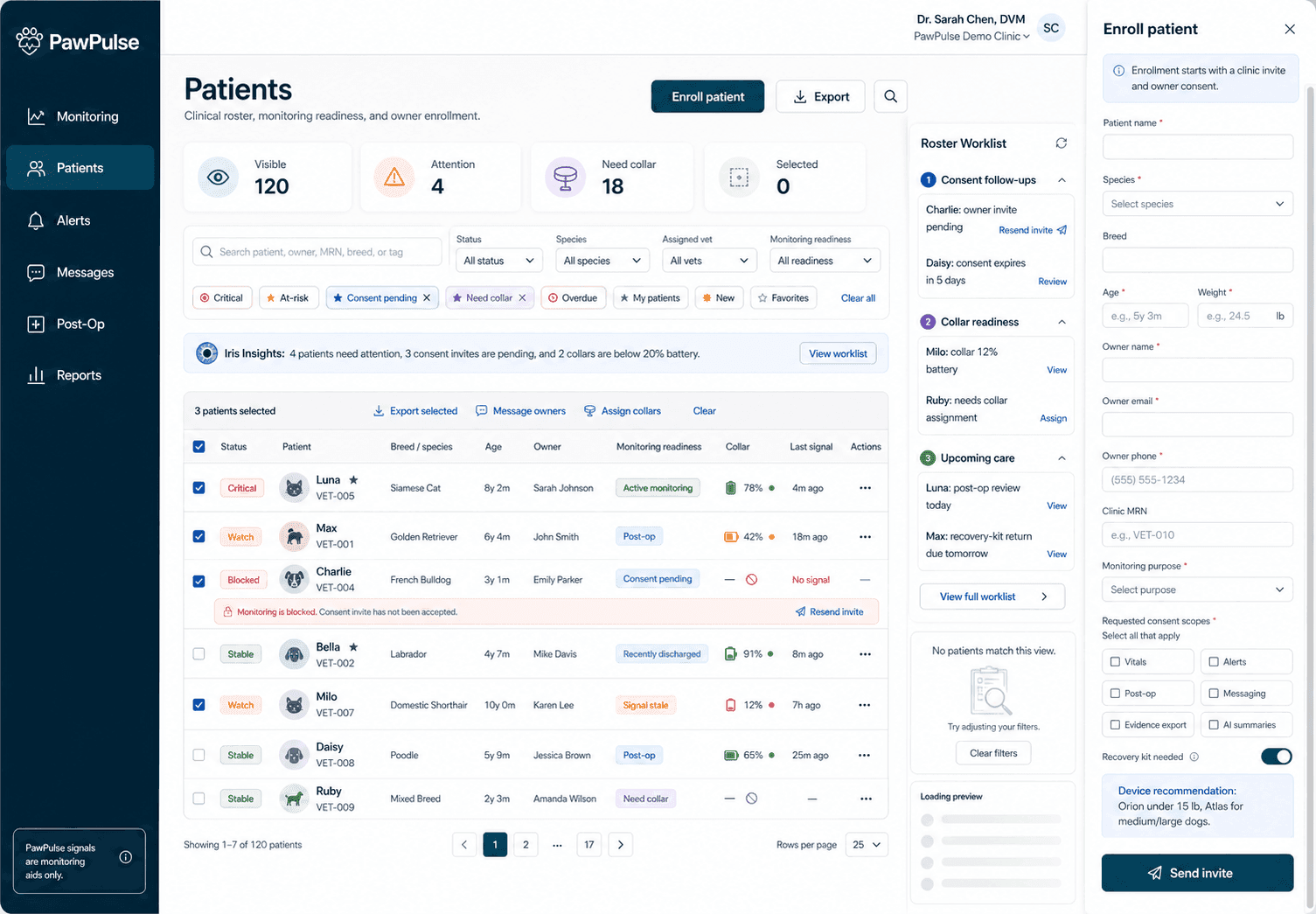This screenshot has height=914, width=1316.
Task: Close the Enroll patient panel
Action: (x=1290, y=29)
